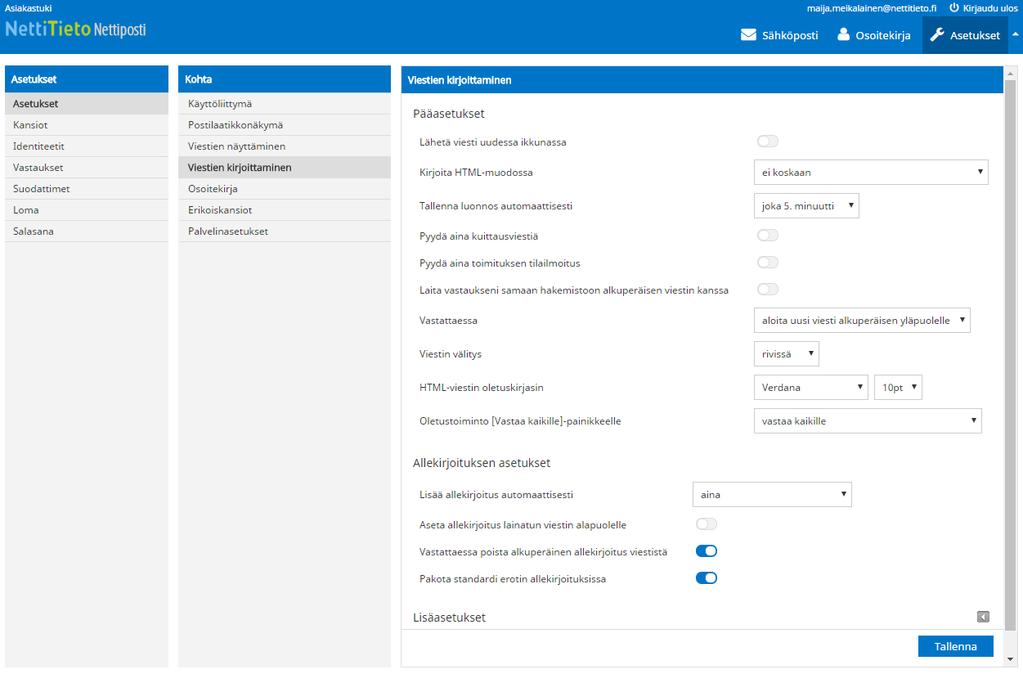
Task: Click the Asiakastuki link
Action: (x=28, y=8)
